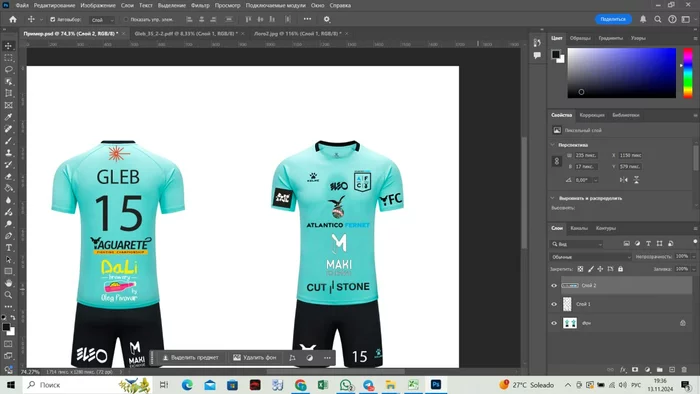Collapse the Перспектива section
This screenshot has width=700, height=394.
coord(553,145)
